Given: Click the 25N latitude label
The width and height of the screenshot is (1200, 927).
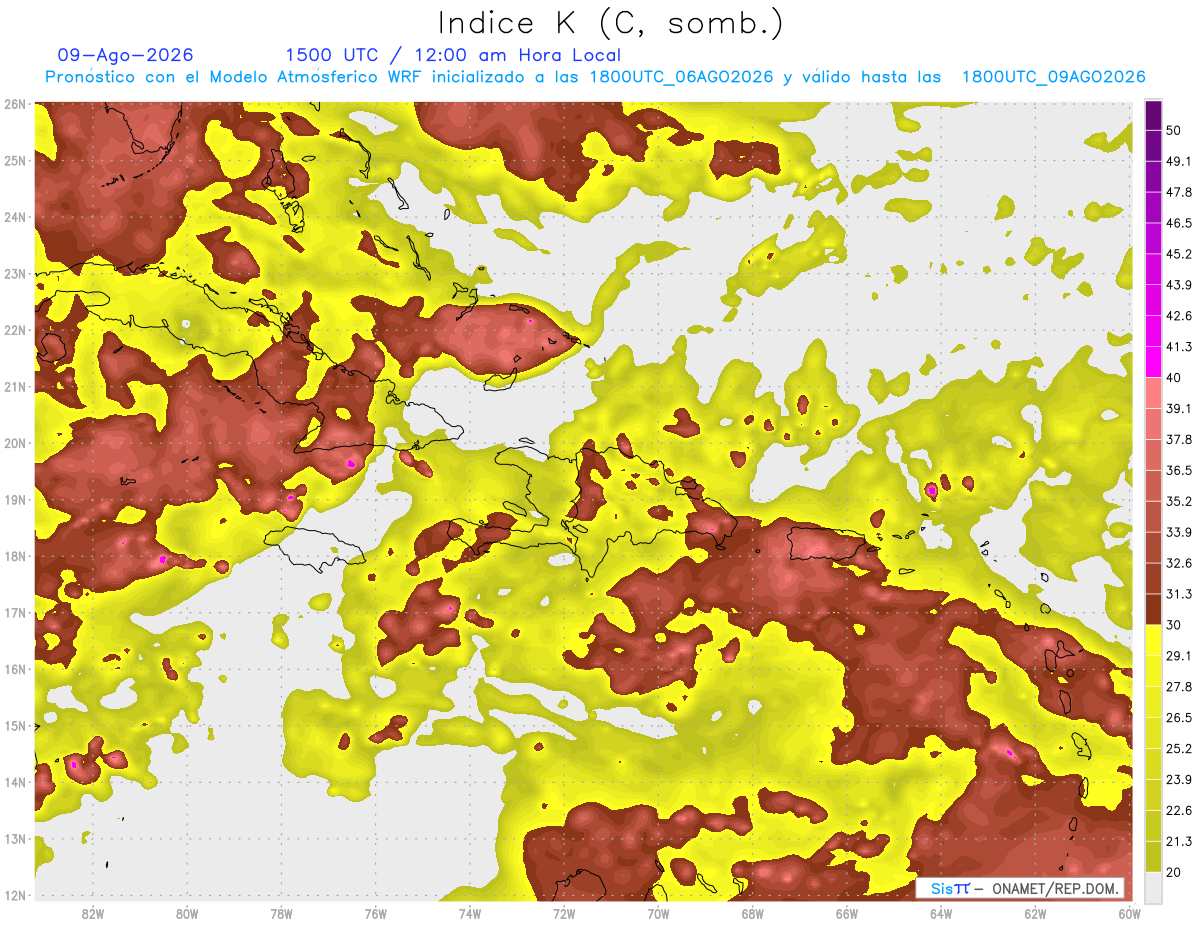Looking at the screenshot, I should 14,160.
